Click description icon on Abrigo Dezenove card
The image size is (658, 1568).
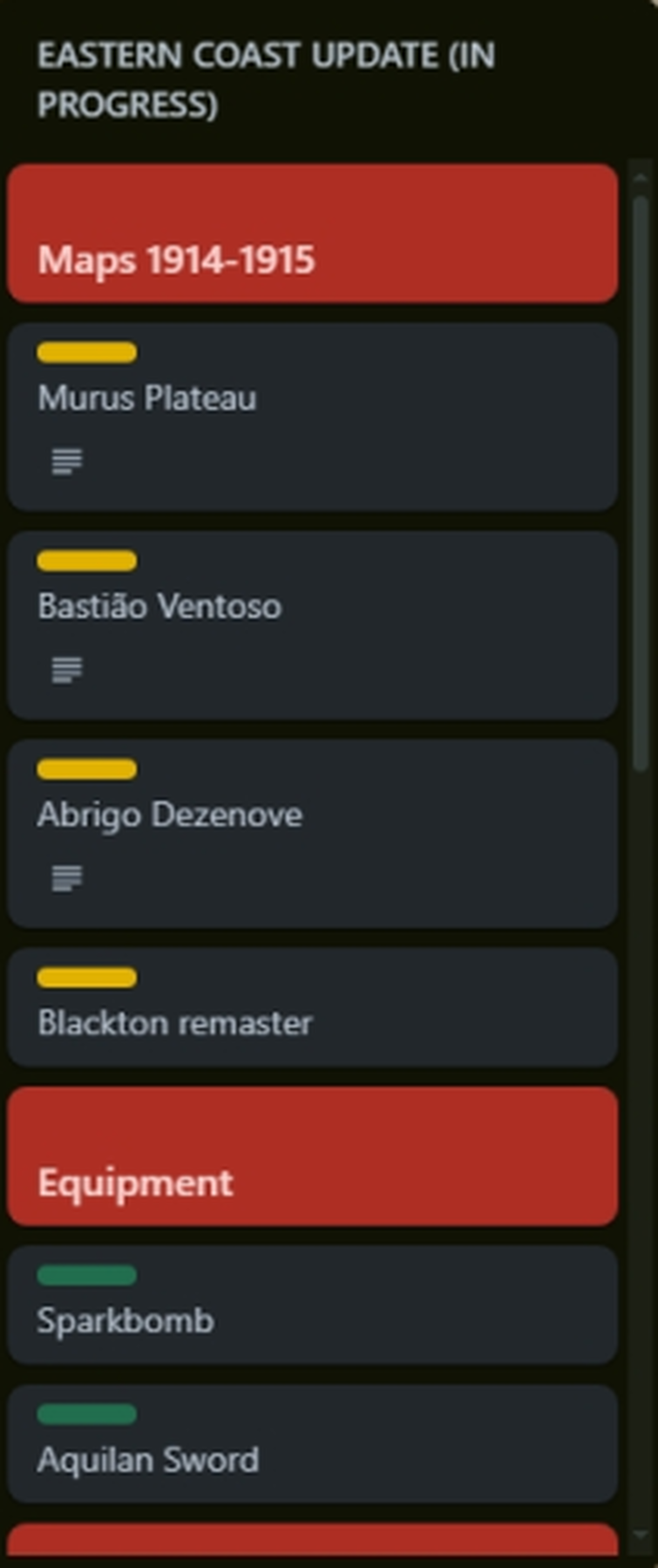(67, 877)
